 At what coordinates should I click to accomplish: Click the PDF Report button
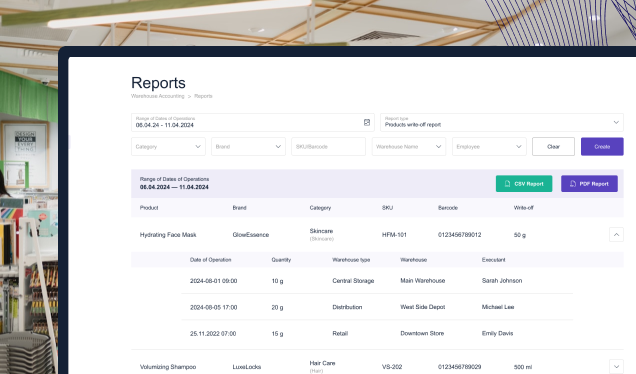click(589, 184)
